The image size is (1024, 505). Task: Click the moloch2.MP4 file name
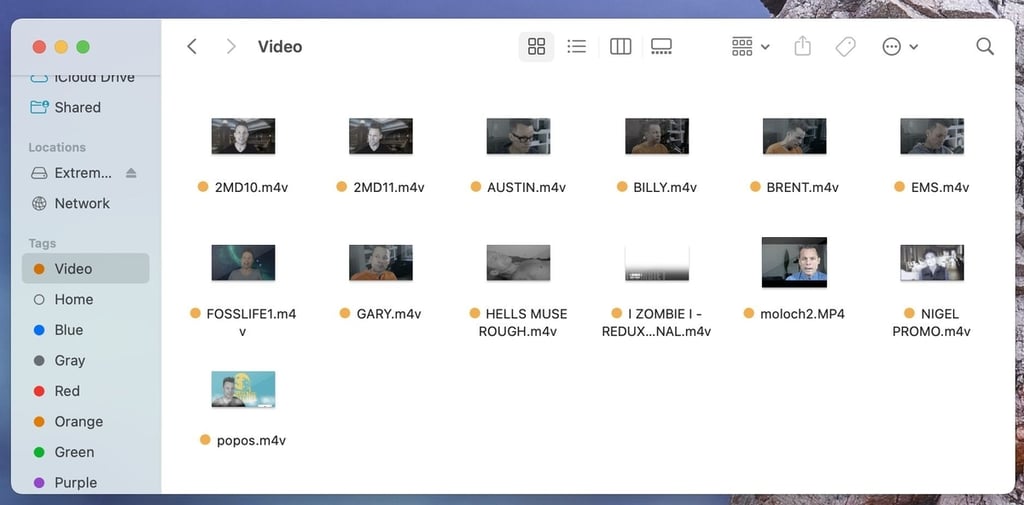[x=802, y=314]
